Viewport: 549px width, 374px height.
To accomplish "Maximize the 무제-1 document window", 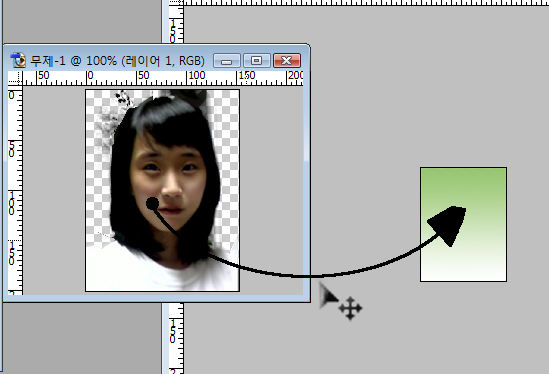I will click(257, 61).
